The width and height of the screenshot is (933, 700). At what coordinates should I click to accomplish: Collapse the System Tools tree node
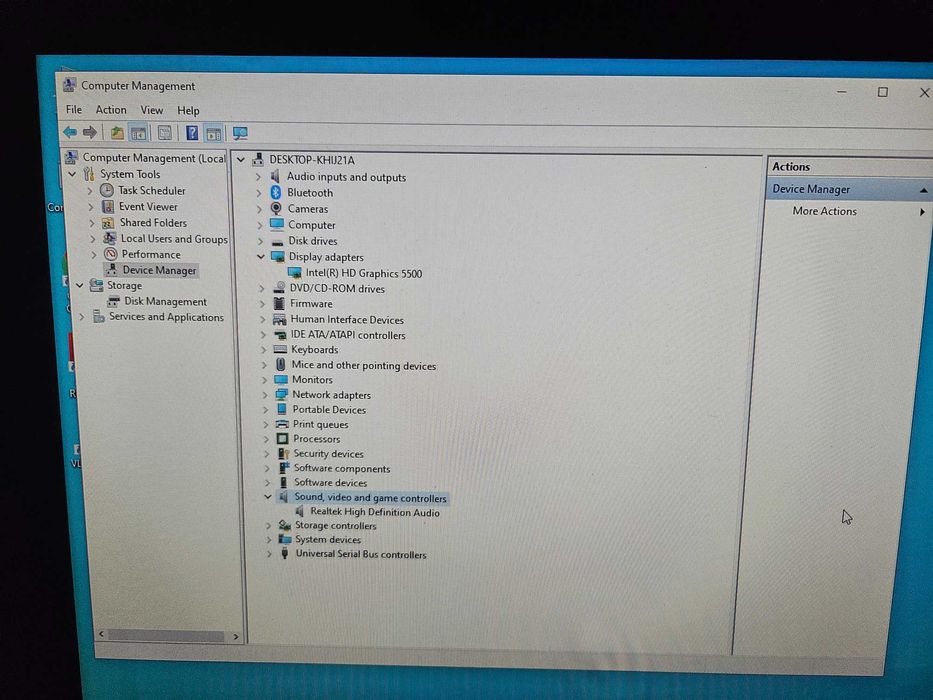click(72, 174)
